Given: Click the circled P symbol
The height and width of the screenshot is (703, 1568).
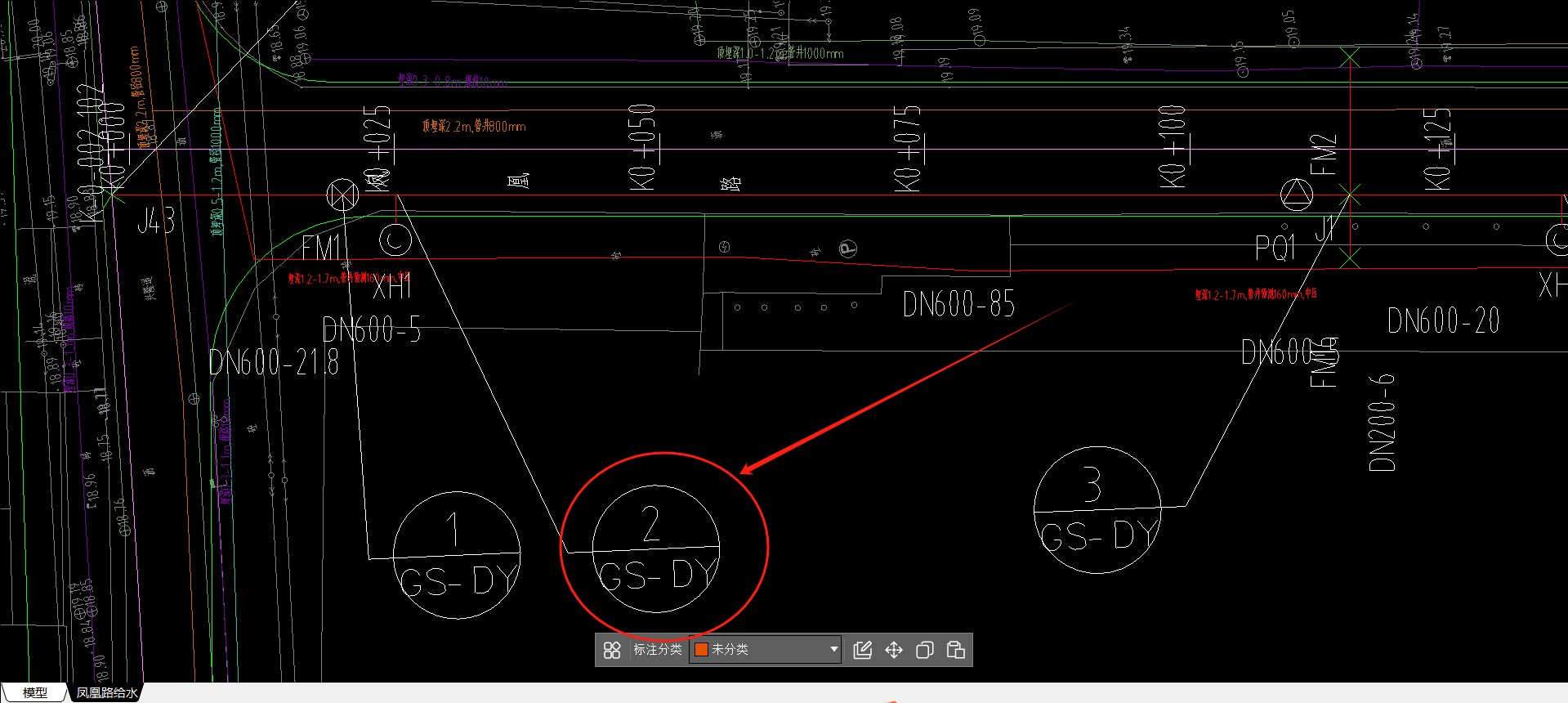Looking at the screenshot, I should coord(848,249).
